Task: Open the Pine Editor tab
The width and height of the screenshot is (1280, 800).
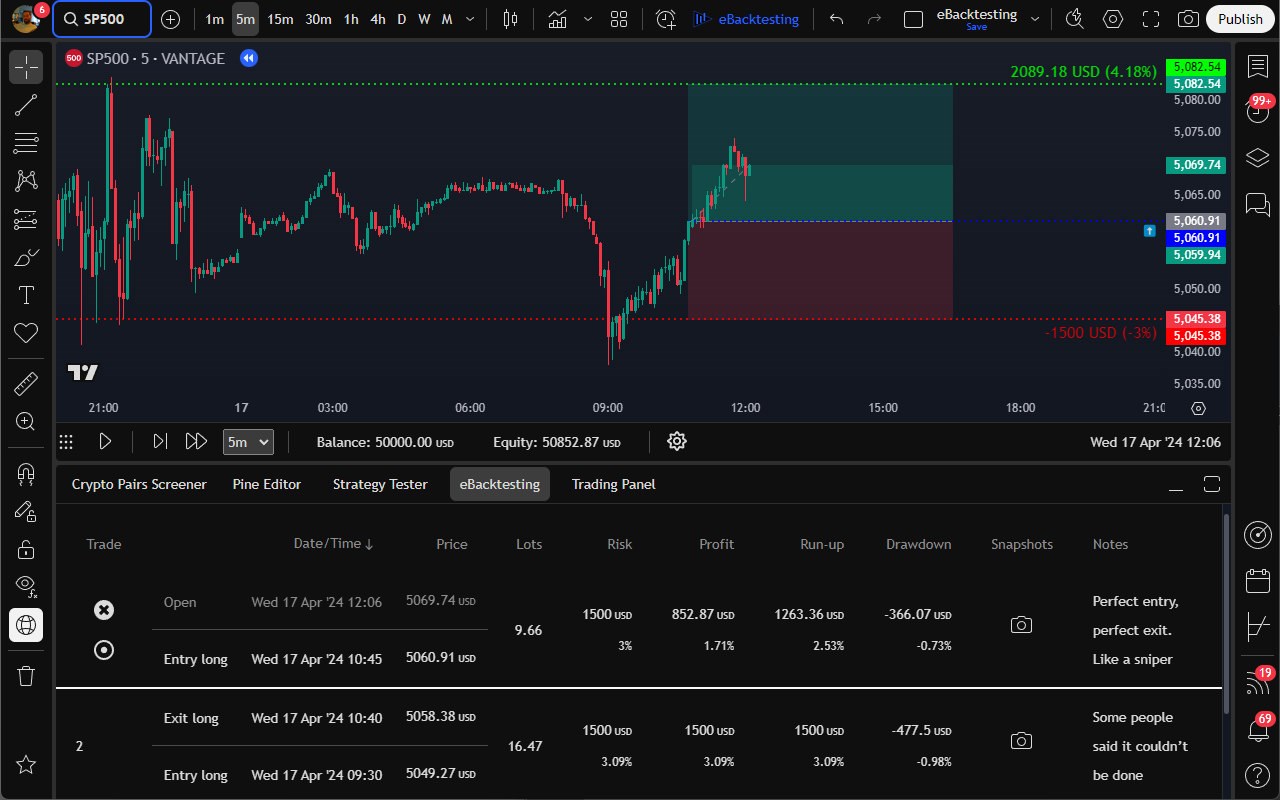Action: 267,484
